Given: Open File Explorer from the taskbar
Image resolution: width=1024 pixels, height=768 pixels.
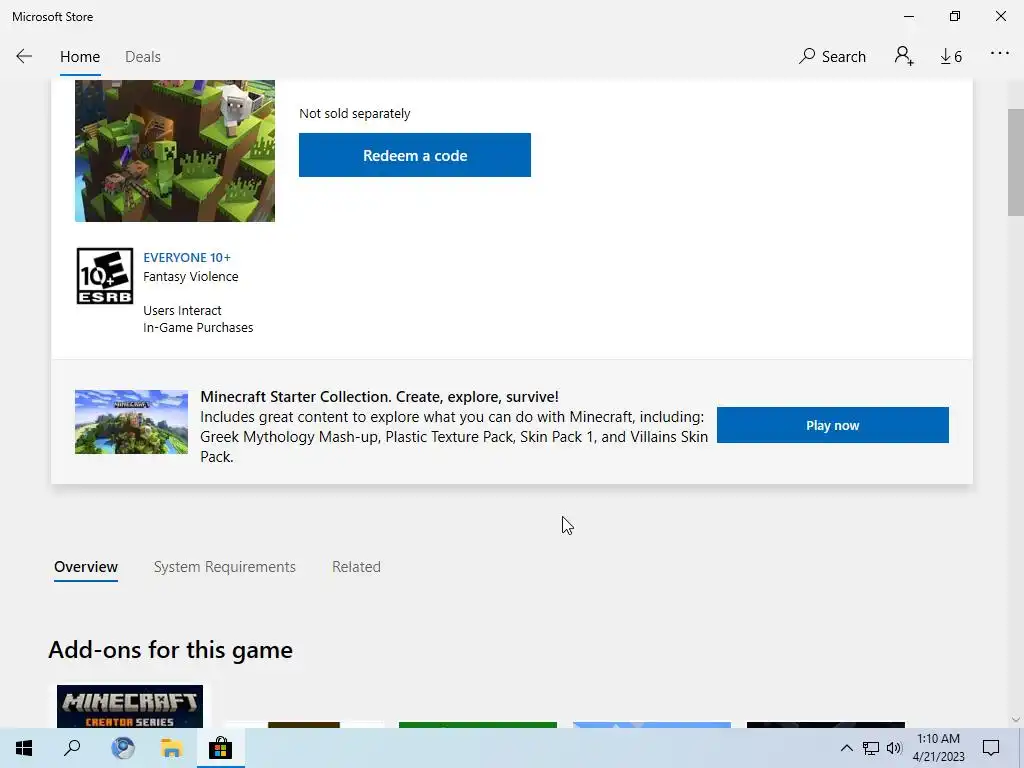Looking at the screenshot, I should 172,748.
